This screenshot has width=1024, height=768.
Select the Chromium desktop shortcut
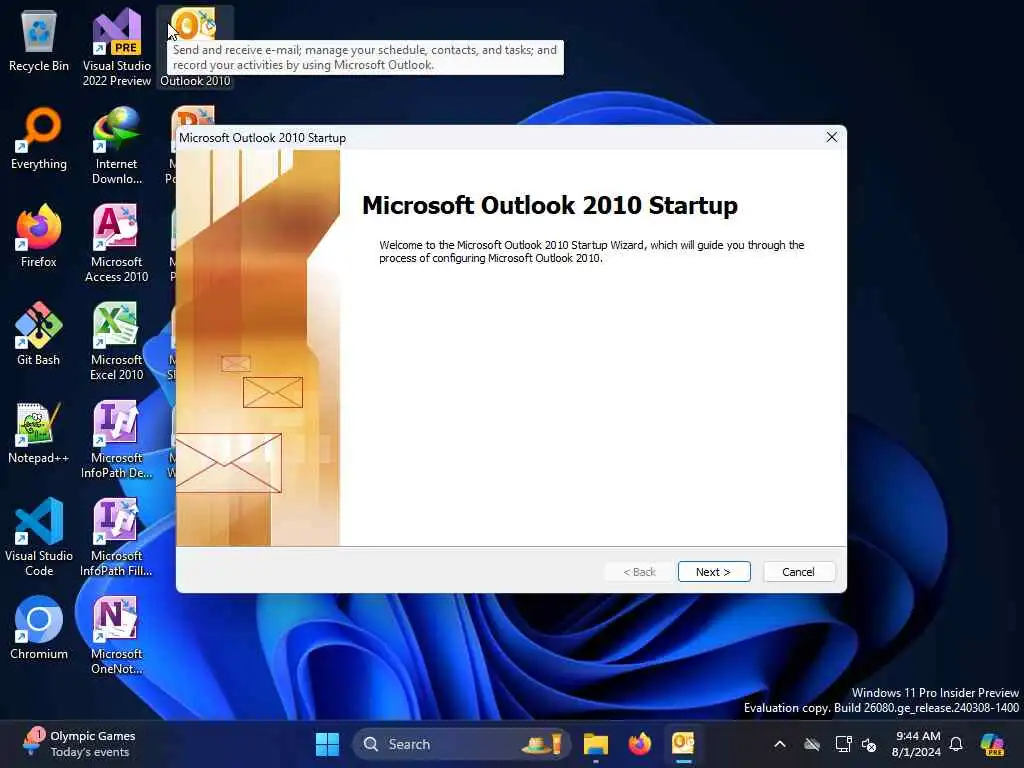point(39,629)
